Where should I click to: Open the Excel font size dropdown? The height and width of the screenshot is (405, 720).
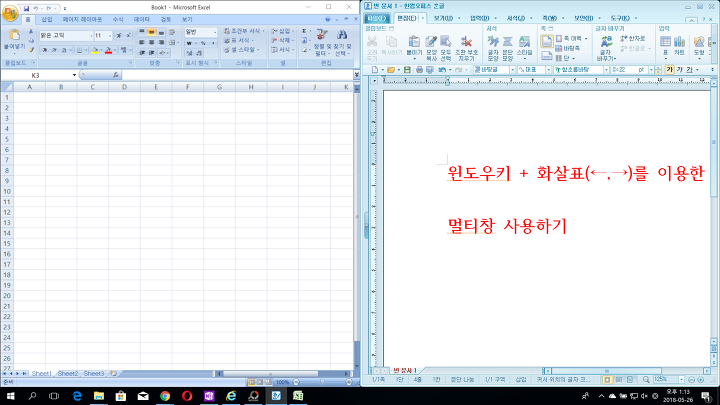110,35
